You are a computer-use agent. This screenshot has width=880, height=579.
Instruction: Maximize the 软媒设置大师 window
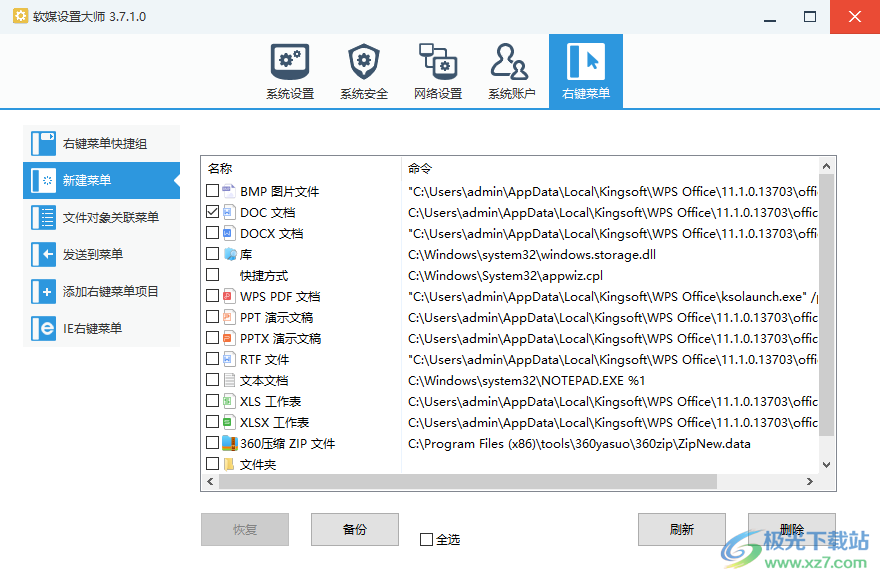(x=810, y=17)
